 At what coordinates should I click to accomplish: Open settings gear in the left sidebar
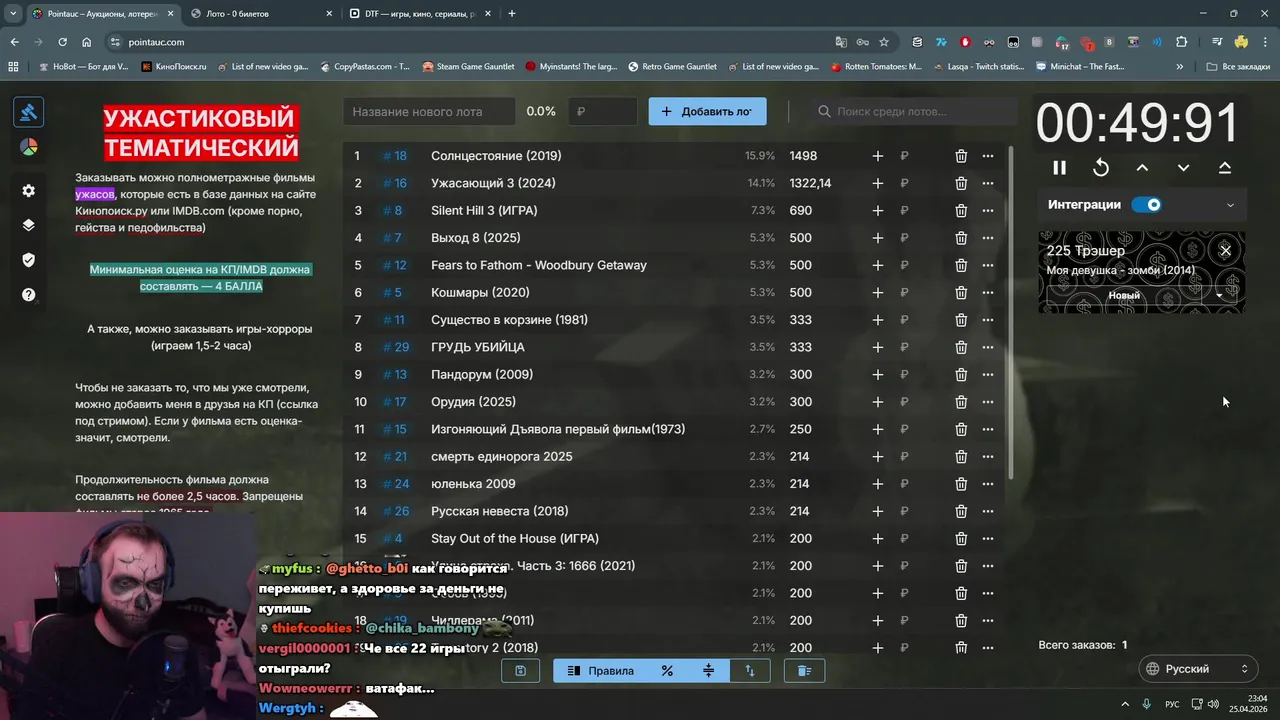coord(28,191)
